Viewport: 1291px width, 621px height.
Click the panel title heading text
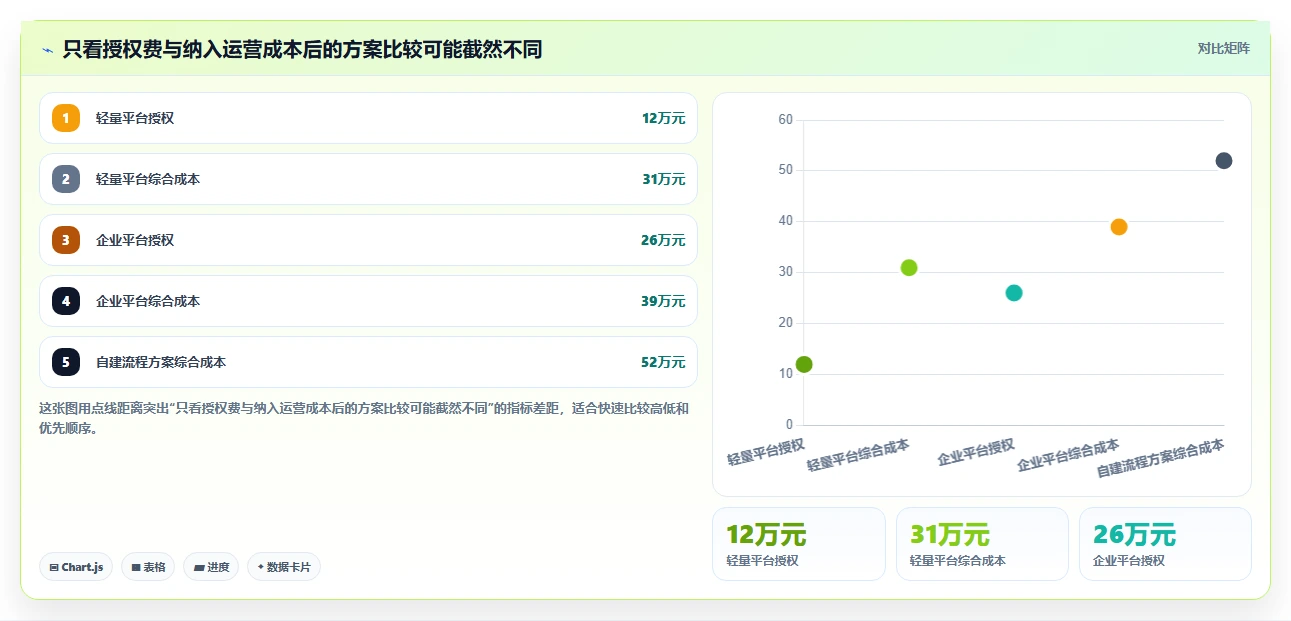[x=302, y=49]
